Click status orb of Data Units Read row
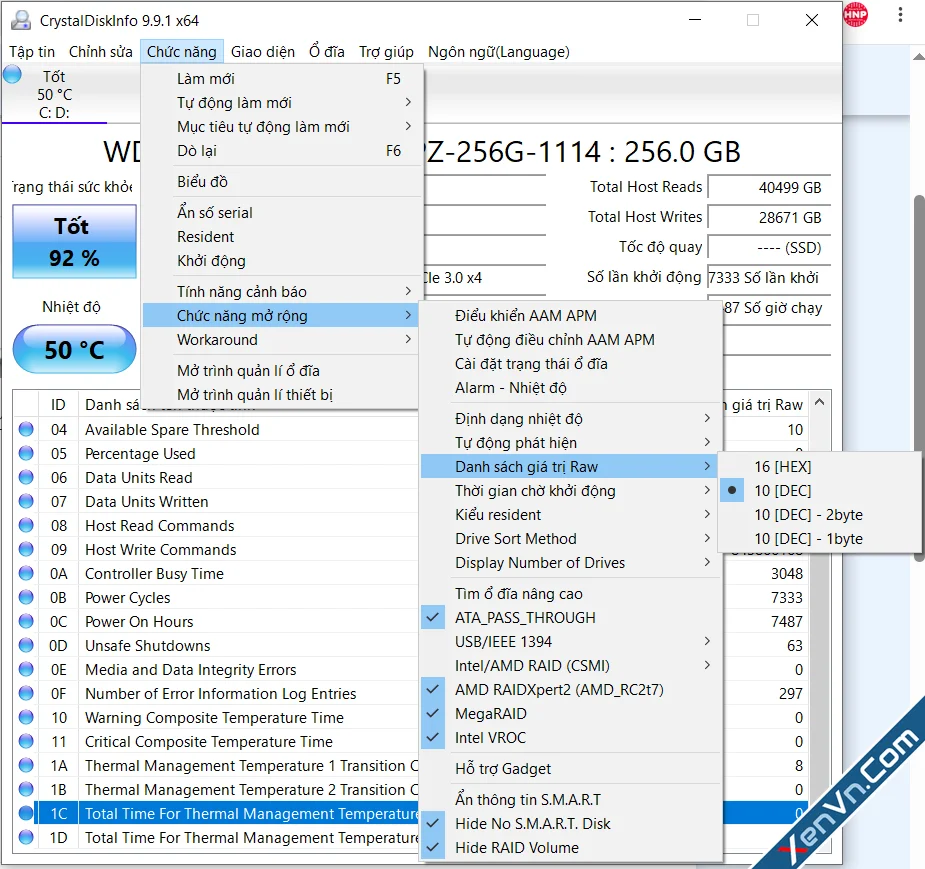Viewport: 925px width, 869px height. 26,477
